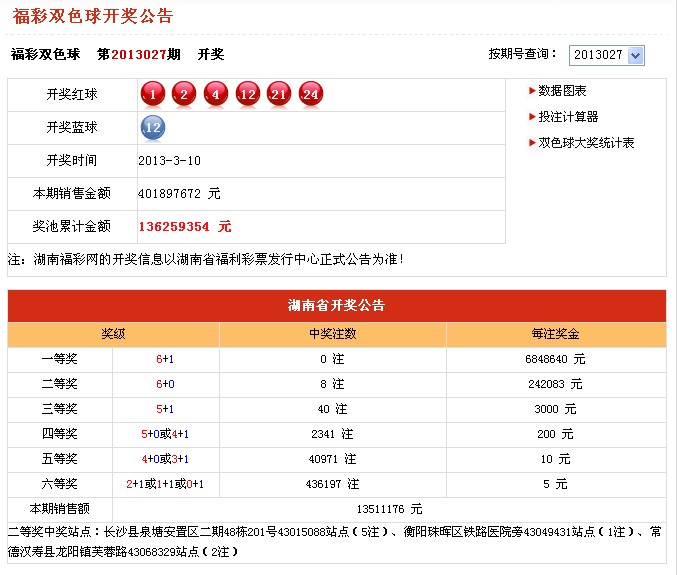This screenshot has height=575, width=677.
Task: Click the 福彩双色球开奖公告 page title
Action: [x=93, y=16]
